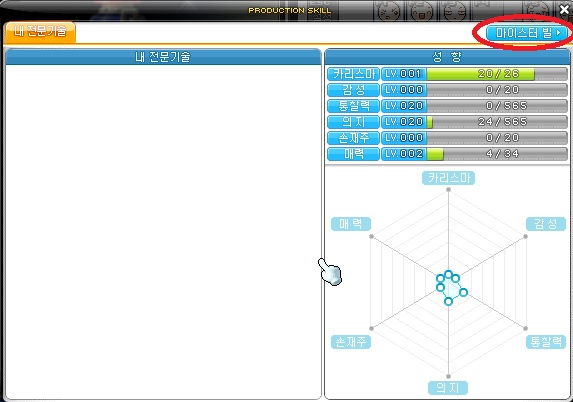Click the 감성 label on radar chart

[546, 224]
